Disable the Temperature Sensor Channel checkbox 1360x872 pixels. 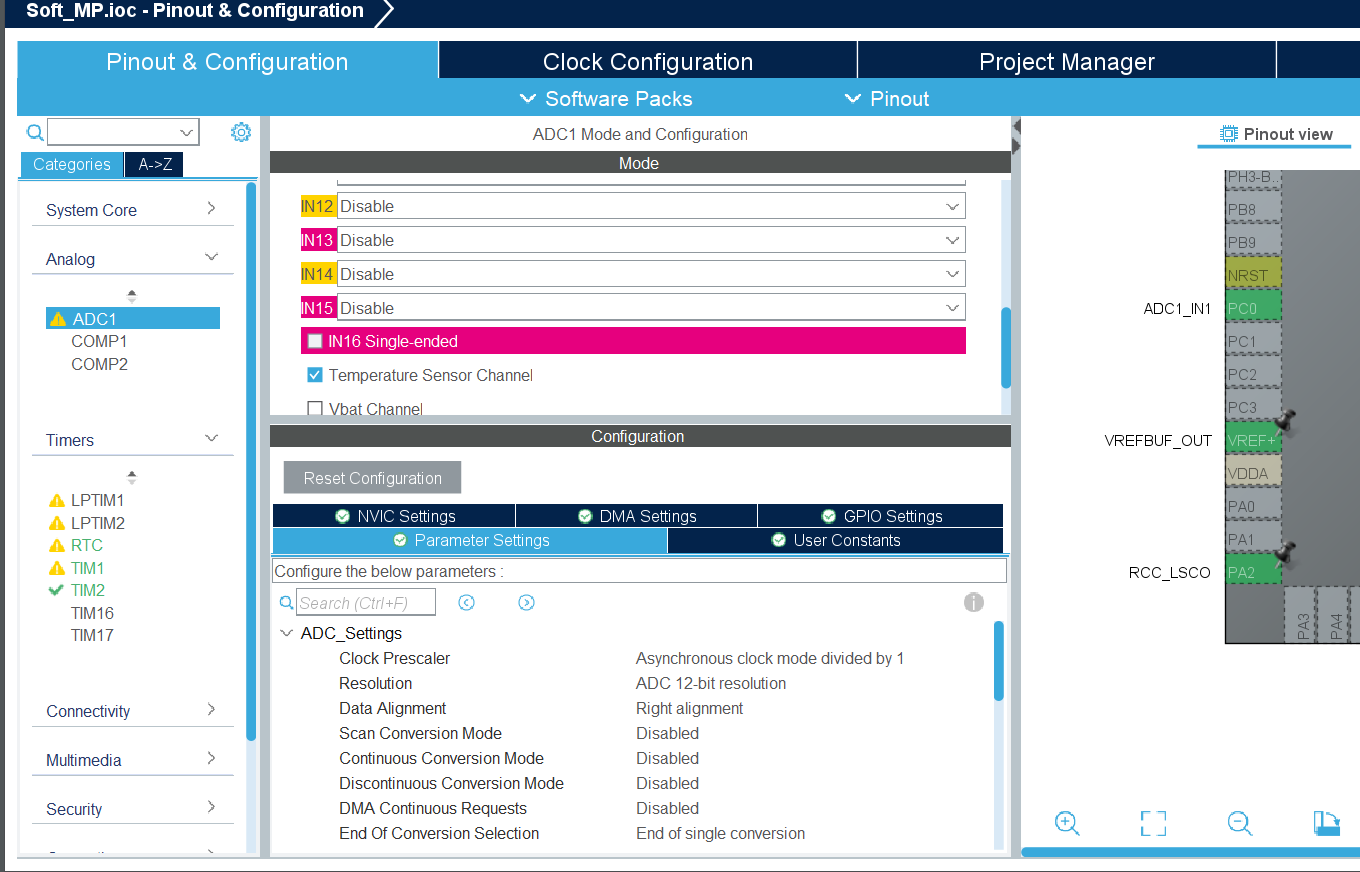315,375
